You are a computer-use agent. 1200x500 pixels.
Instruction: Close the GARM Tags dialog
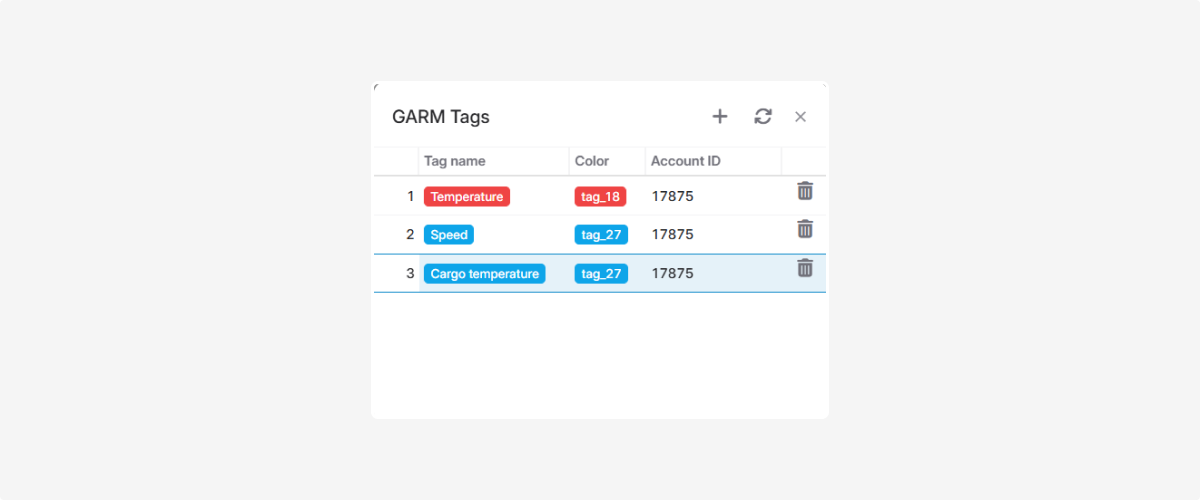coord(800,117)
